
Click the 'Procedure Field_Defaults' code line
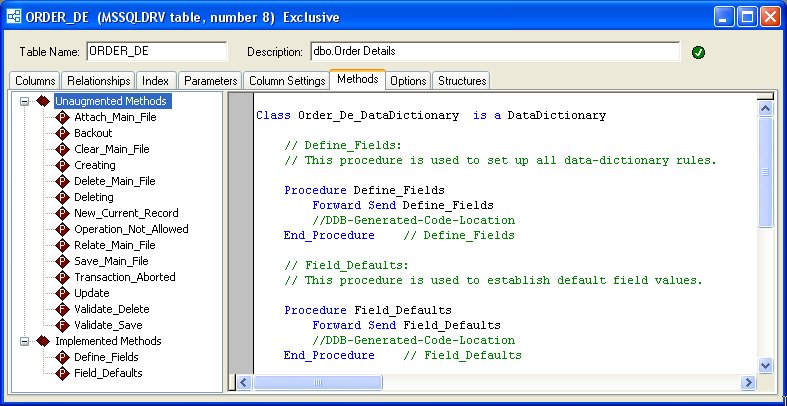(x=368, y=310)
